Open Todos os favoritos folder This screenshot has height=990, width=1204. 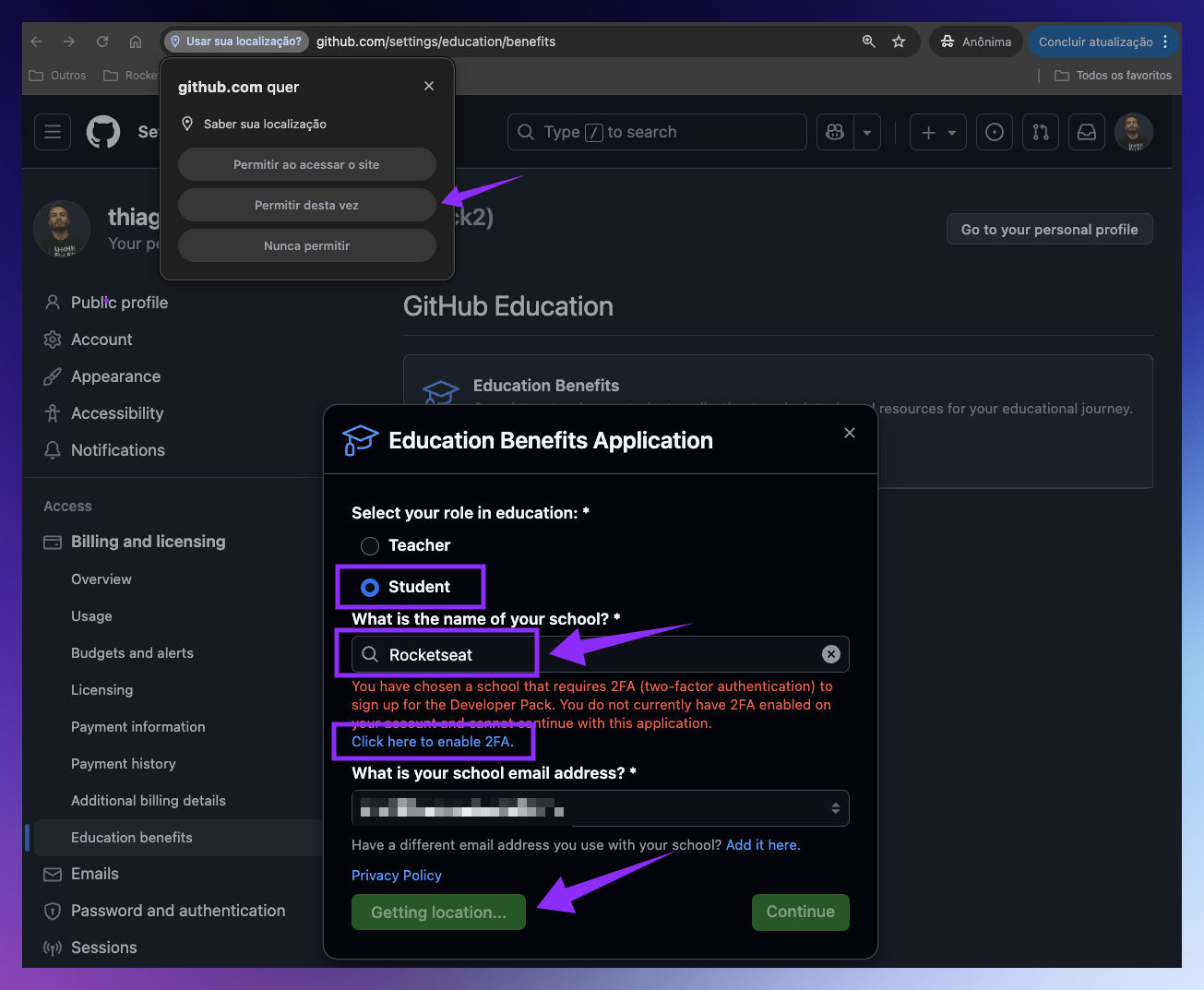(1113, 76)
